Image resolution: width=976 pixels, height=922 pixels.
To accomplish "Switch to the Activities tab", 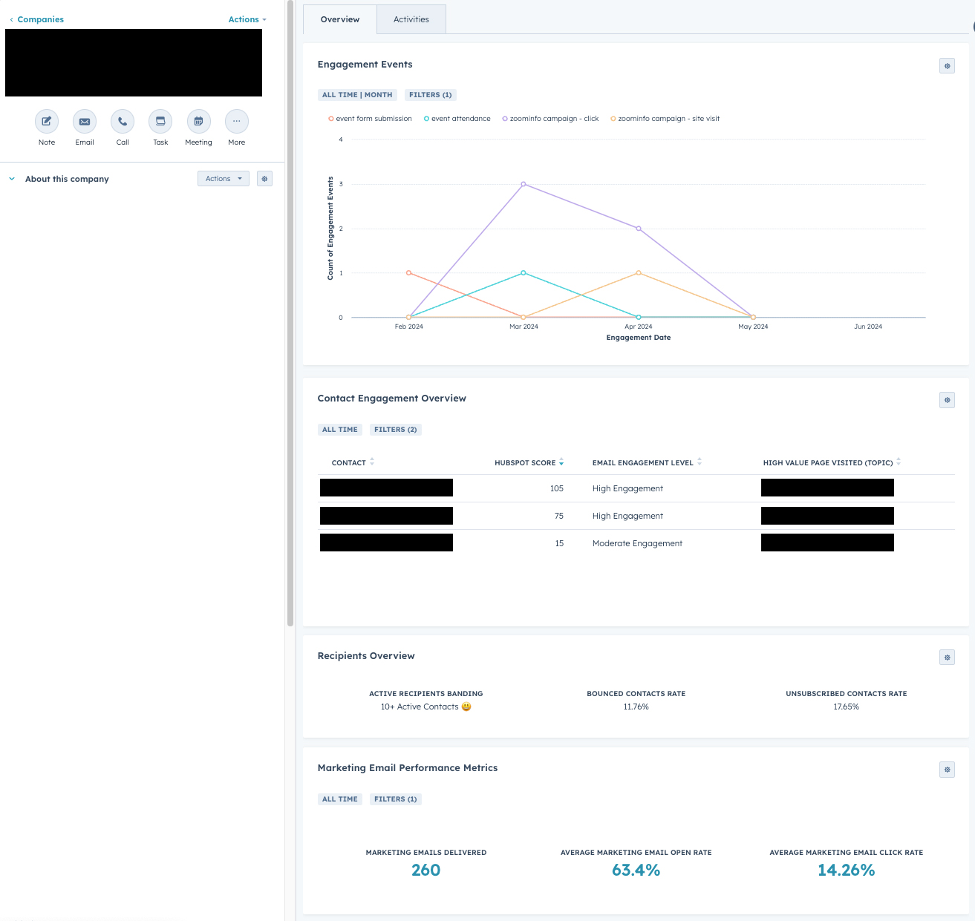I will click(x=411, y=19).
